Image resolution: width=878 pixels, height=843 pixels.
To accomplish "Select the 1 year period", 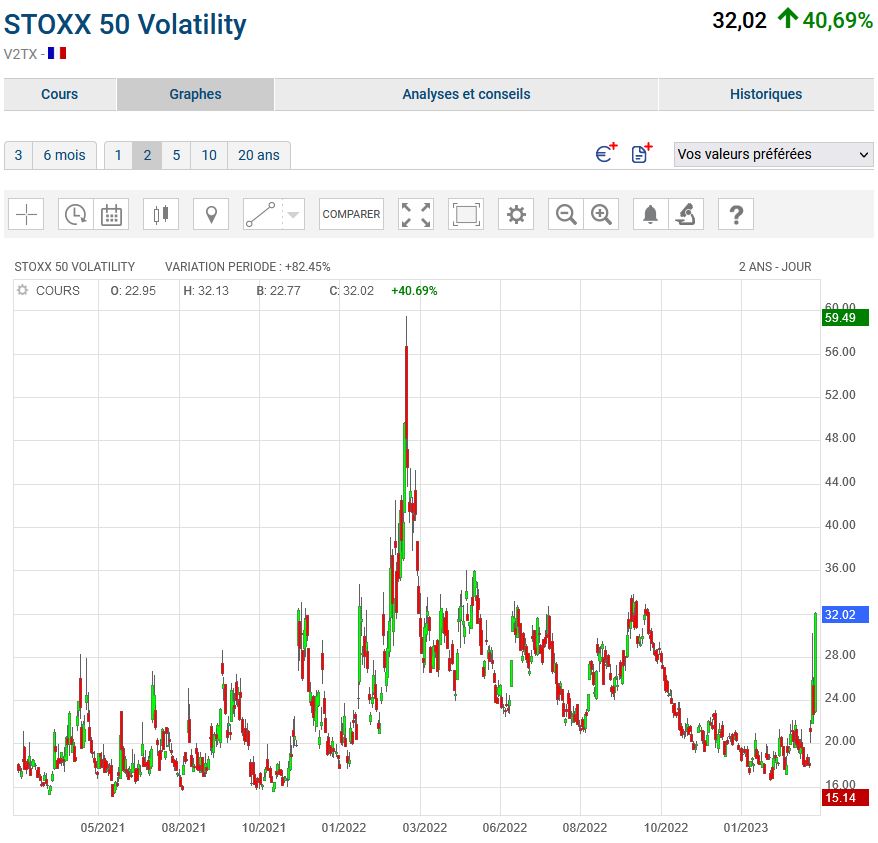I will (x=118, y=155).
